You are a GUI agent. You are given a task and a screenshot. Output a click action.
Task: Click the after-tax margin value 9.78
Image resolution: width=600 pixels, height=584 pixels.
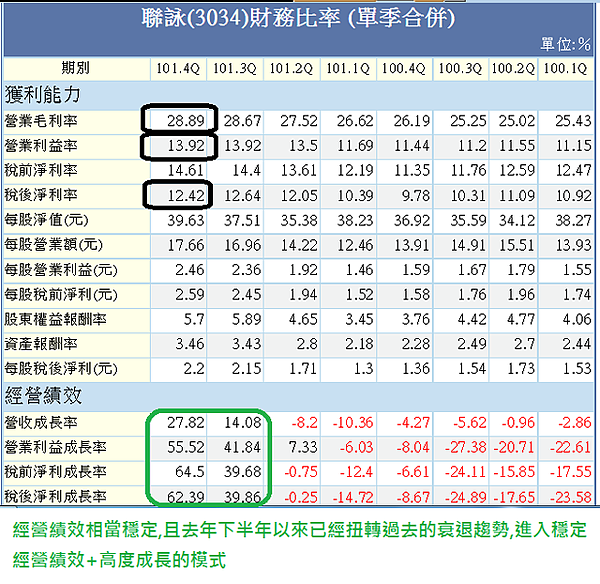(x=416, y=196)
